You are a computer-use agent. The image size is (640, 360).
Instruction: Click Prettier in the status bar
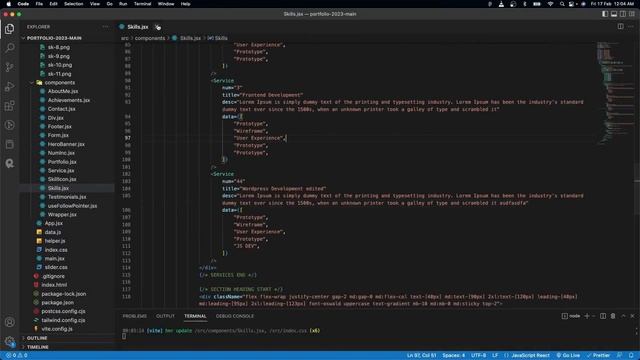[x=598, y=356]
